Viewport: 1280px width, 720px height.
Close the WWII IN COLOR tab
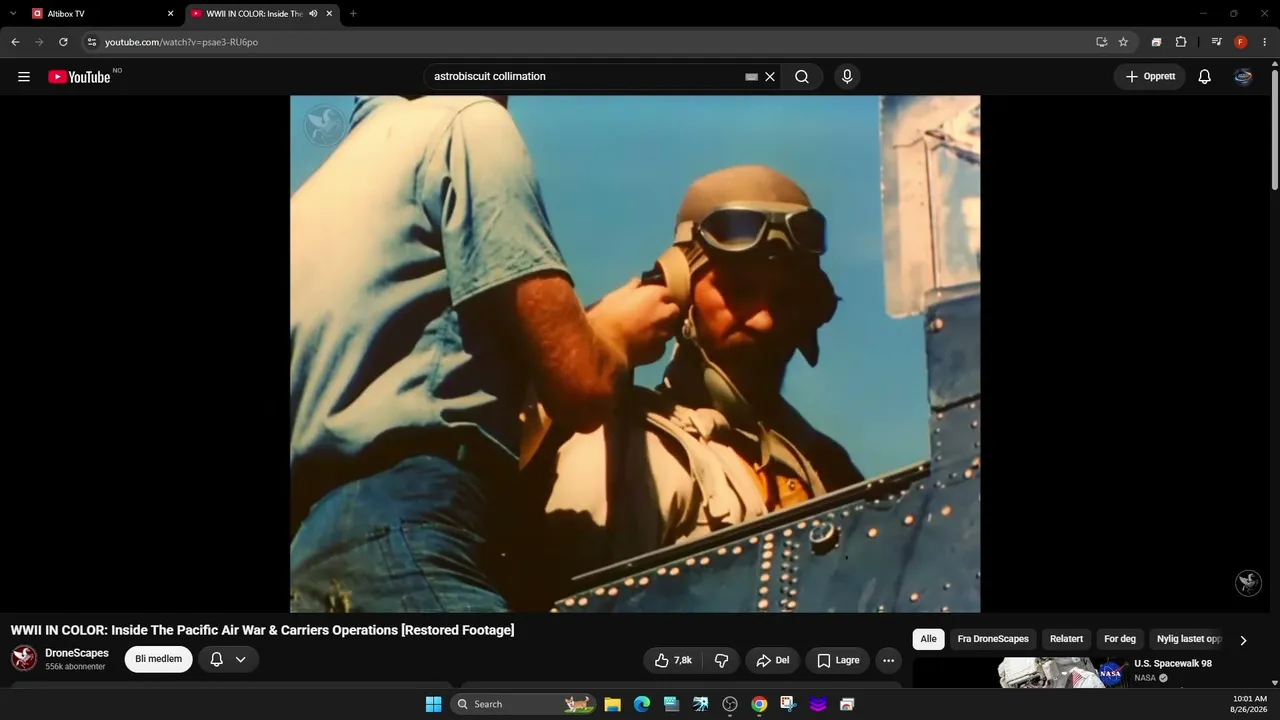(329, 14)
